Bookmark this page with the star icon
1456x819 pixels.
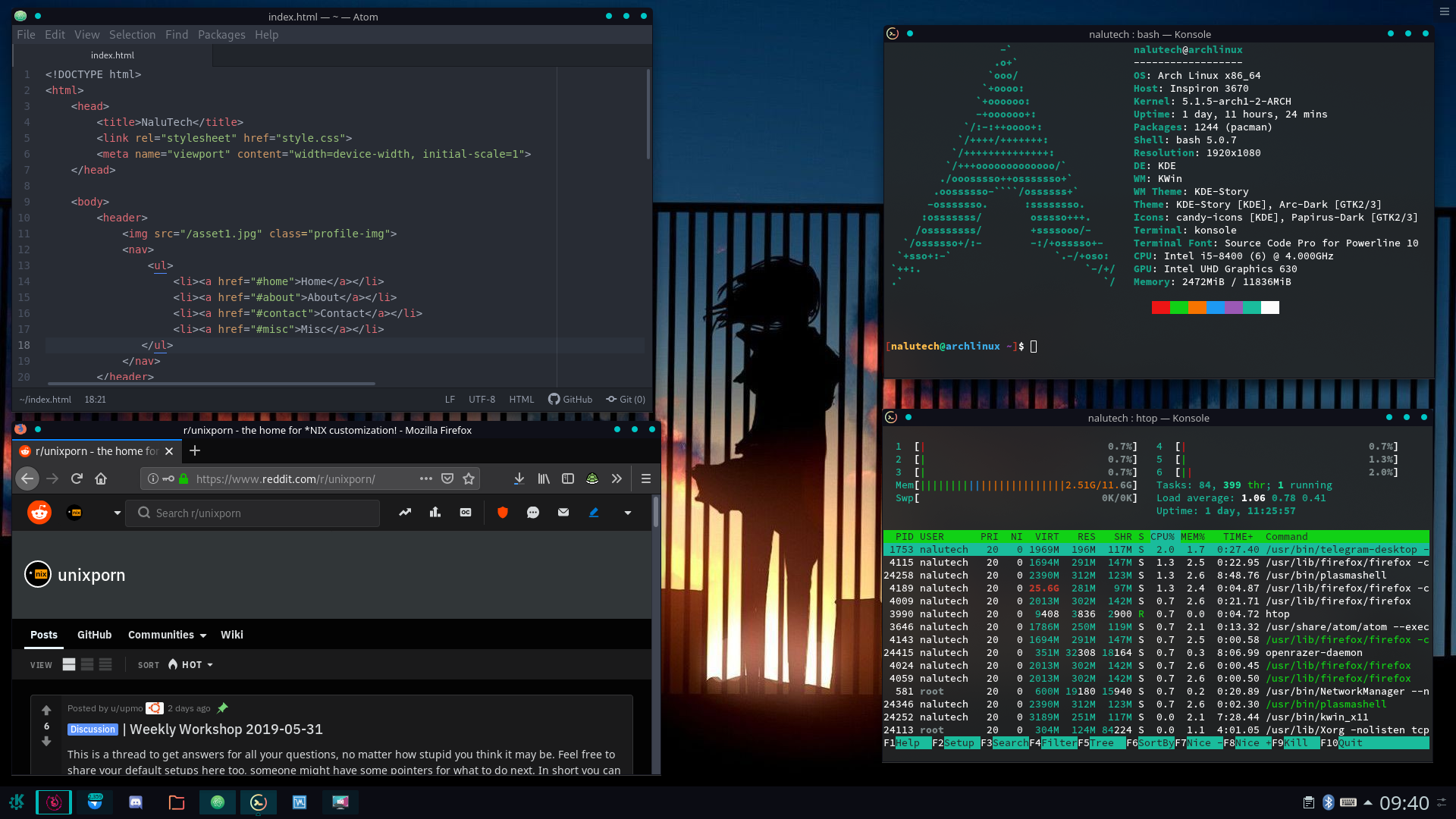click(469, 479)
